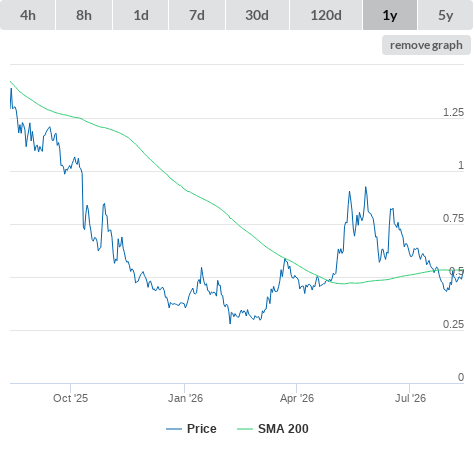Switch chart to 30d range
Image resolution: width=474 pixels, height=455 pixels.
pyautogui.click(x=257, y=15)
